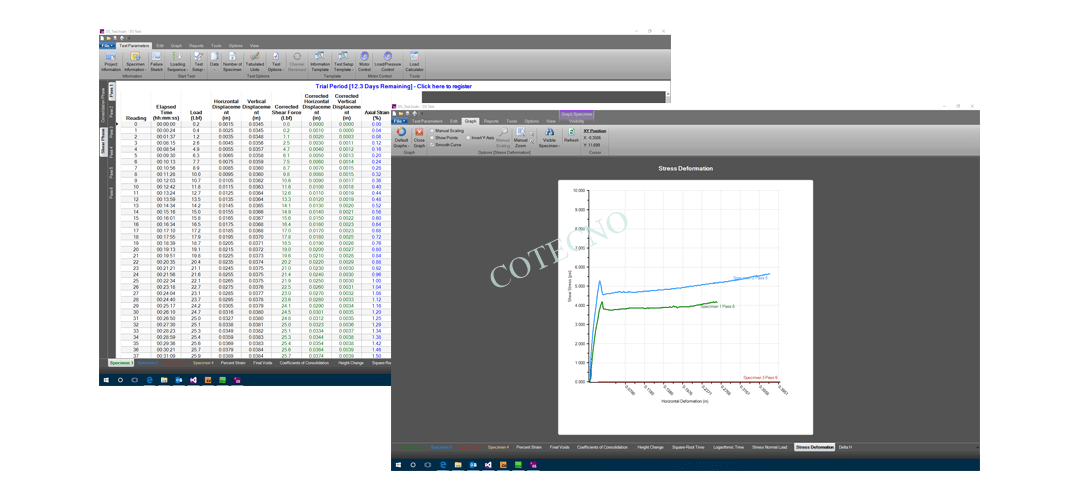1080x500 pixels.
Task: Click the Windows Start button in the front taskbar
Action: (x=399, y=465)
